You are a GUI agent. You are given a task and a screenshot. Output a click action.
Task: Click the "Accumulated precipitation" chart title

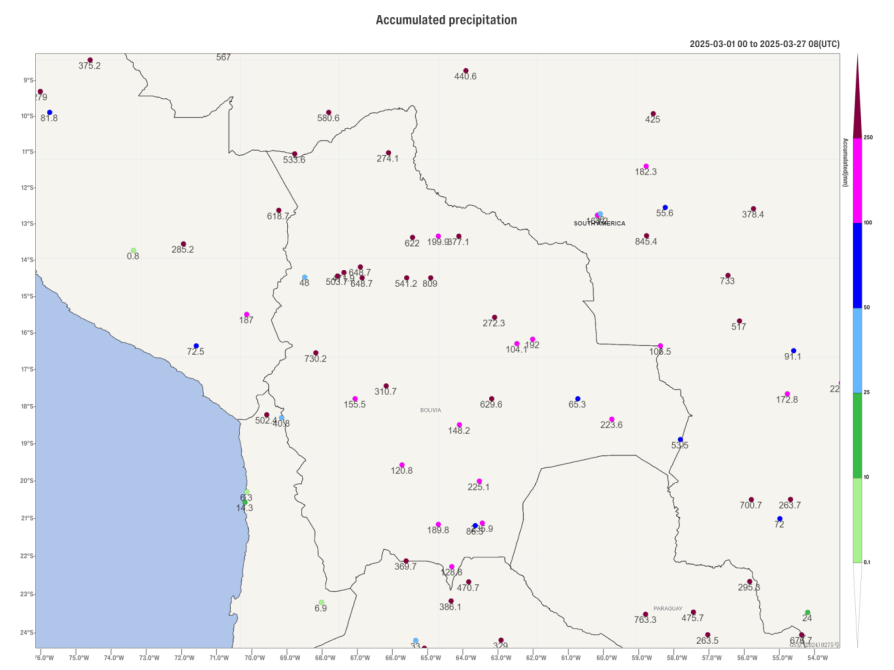tap(446, 20)
